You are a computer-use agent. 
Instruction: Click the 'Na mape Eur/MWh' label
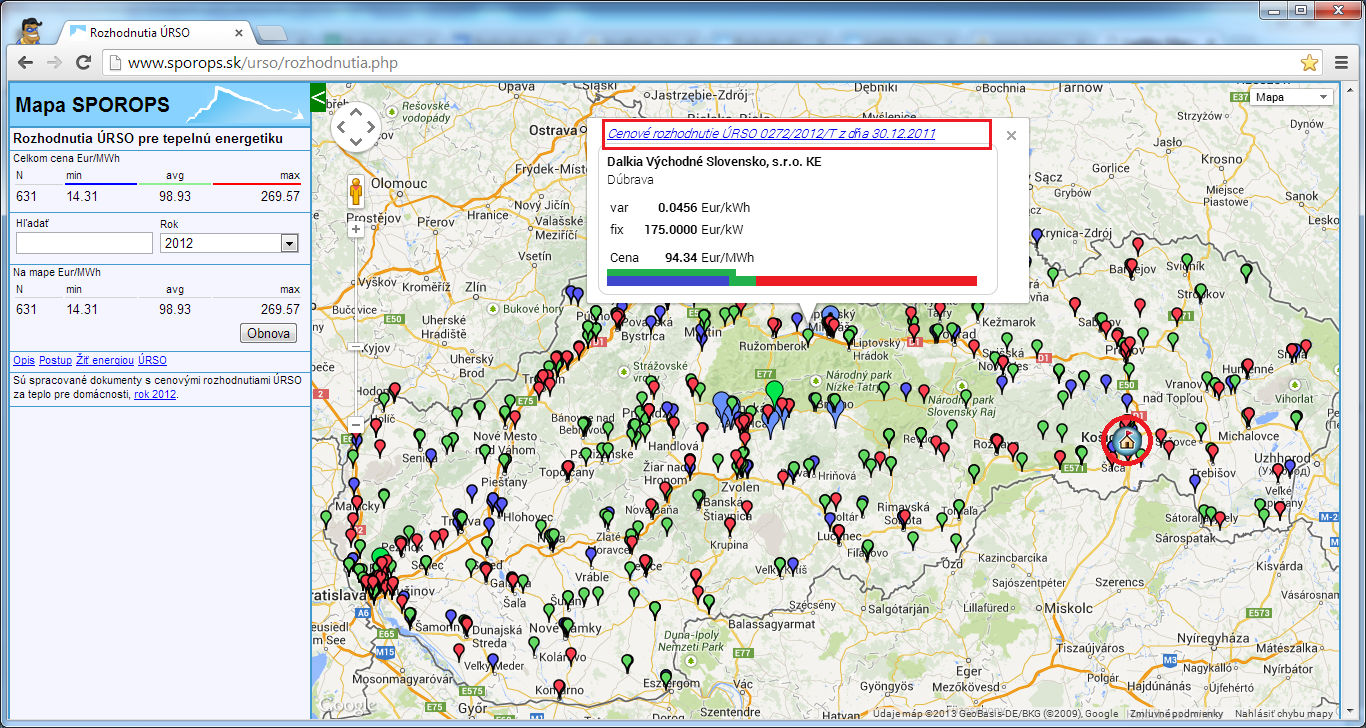point(57,272)
